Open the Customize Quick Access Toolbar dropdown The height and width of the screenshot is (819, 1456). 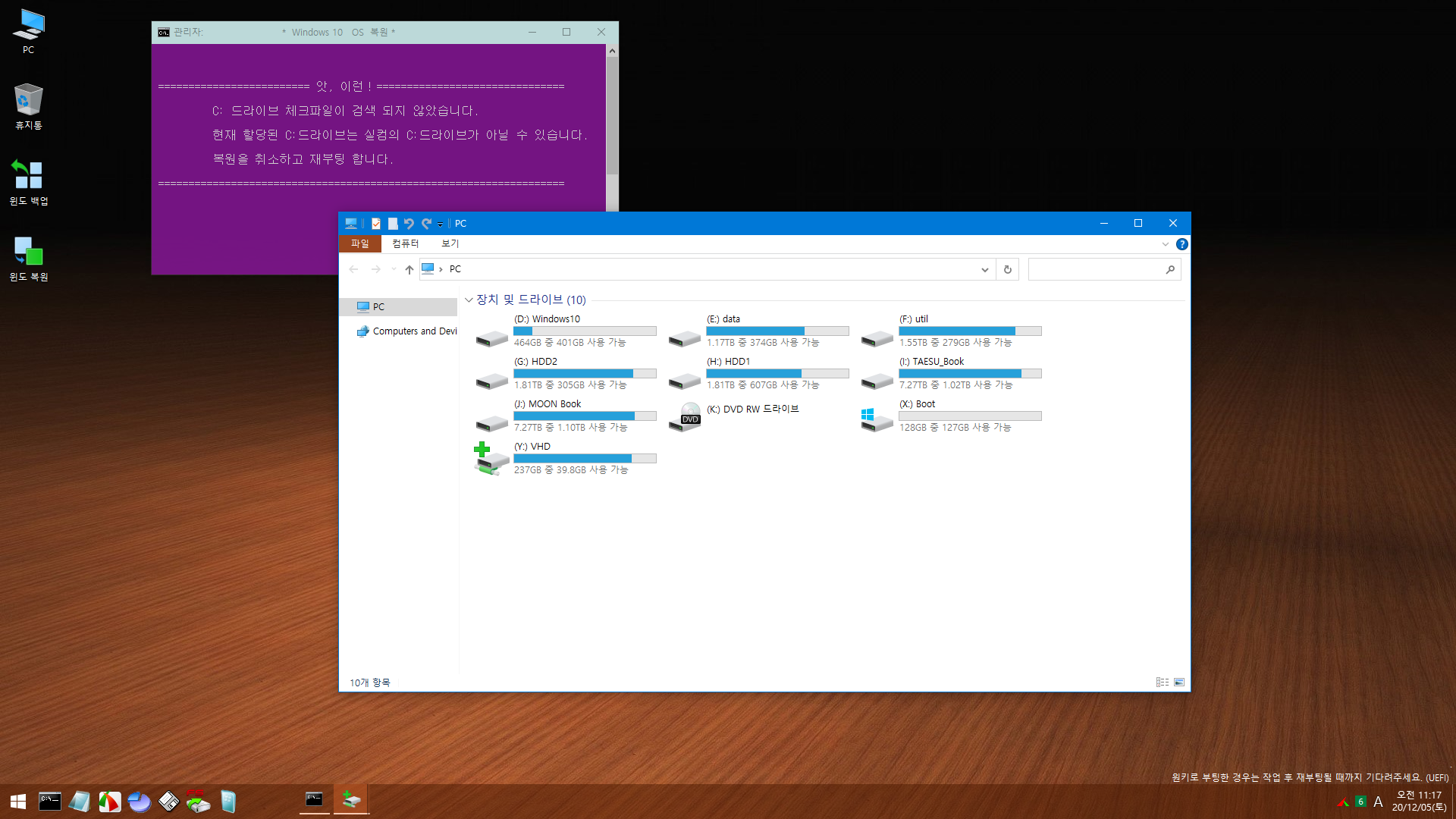(x=440, y=224)
